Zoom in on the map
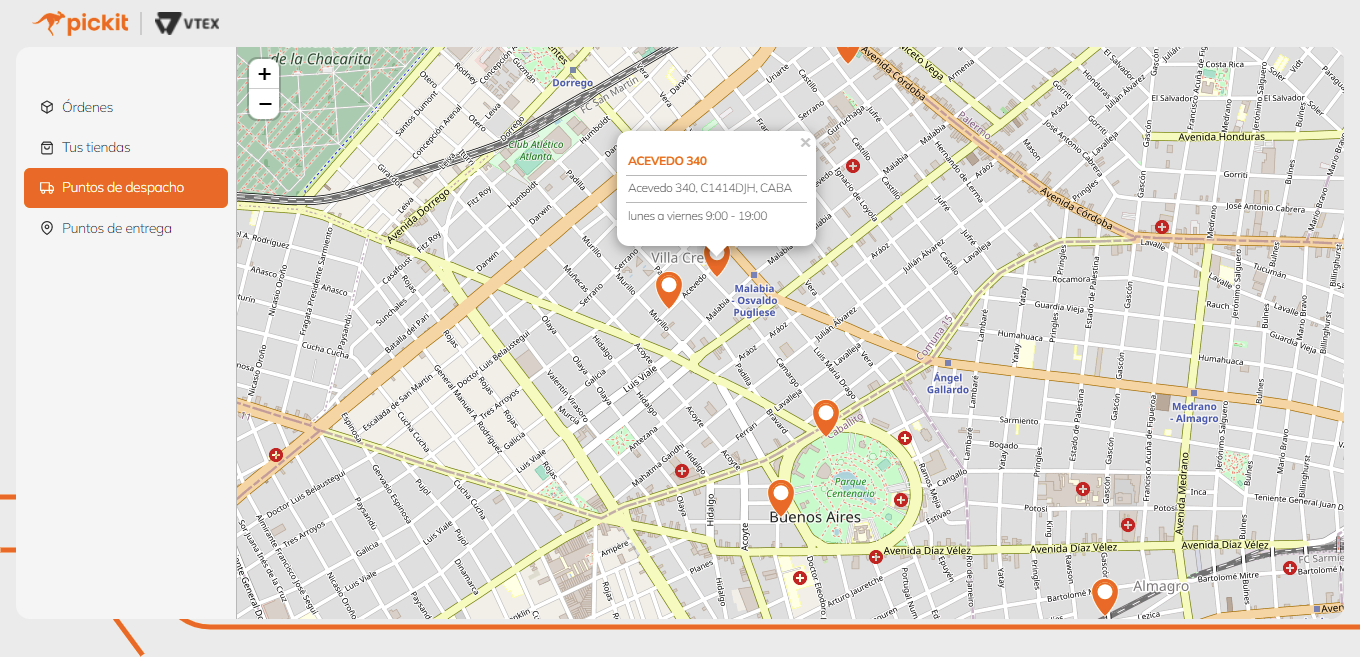1360x657 pixels. 264,74
